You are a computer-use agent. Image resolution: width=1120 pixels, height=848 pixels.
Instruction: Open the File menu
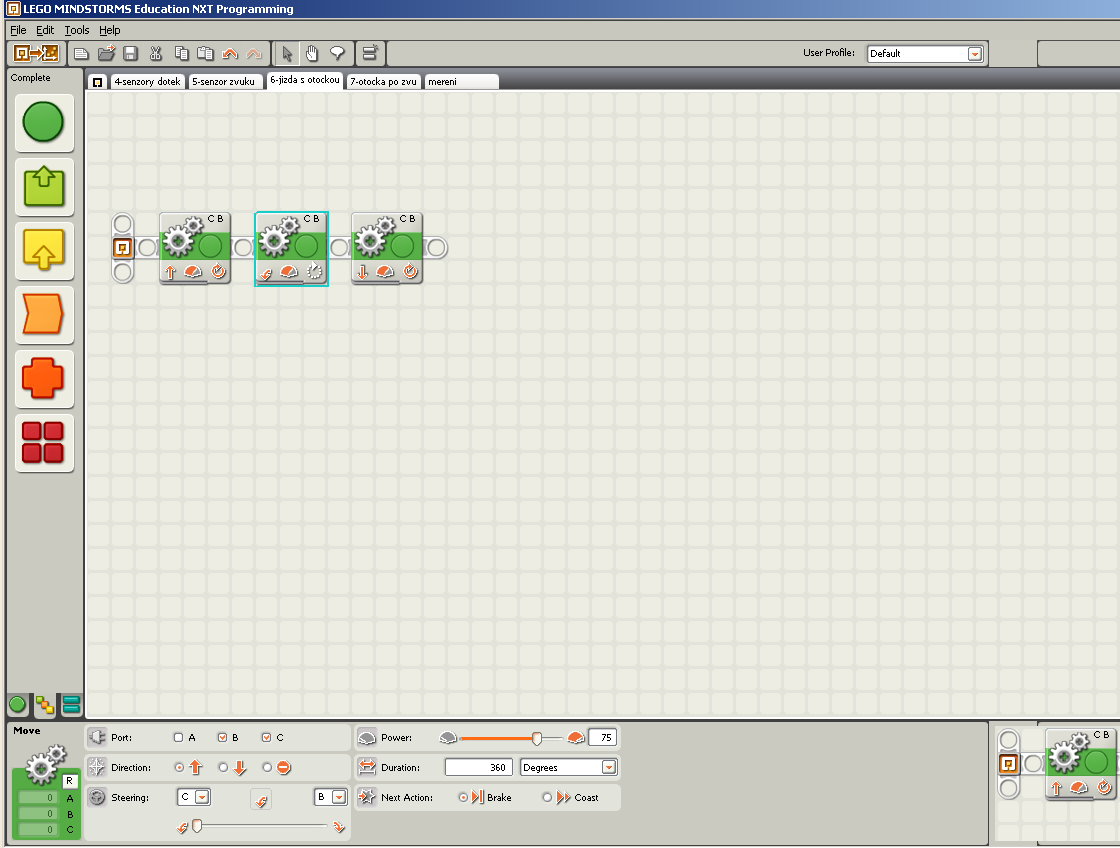coord(18,30)
